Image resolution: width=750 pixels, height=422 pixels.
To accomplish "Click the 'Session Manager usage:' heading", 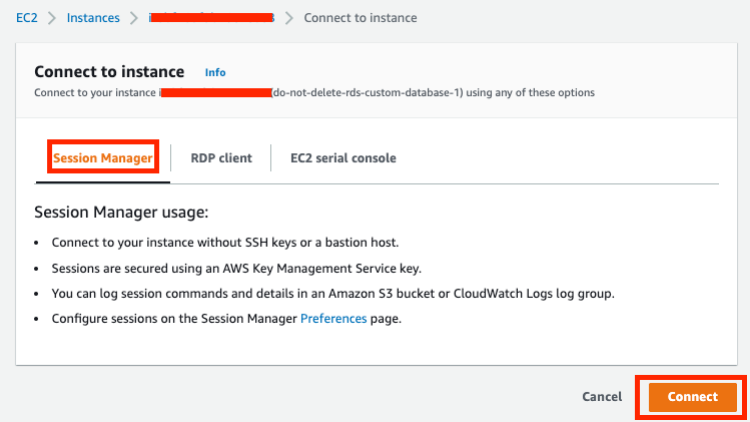I will click(121, 213).
